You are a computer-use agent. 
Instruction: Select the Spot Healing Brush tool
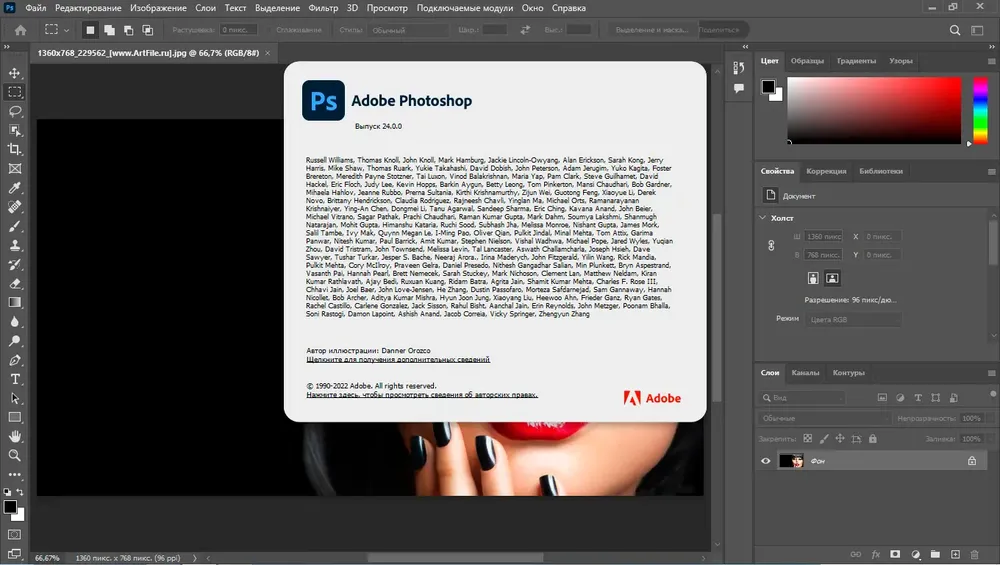point(15,207)
